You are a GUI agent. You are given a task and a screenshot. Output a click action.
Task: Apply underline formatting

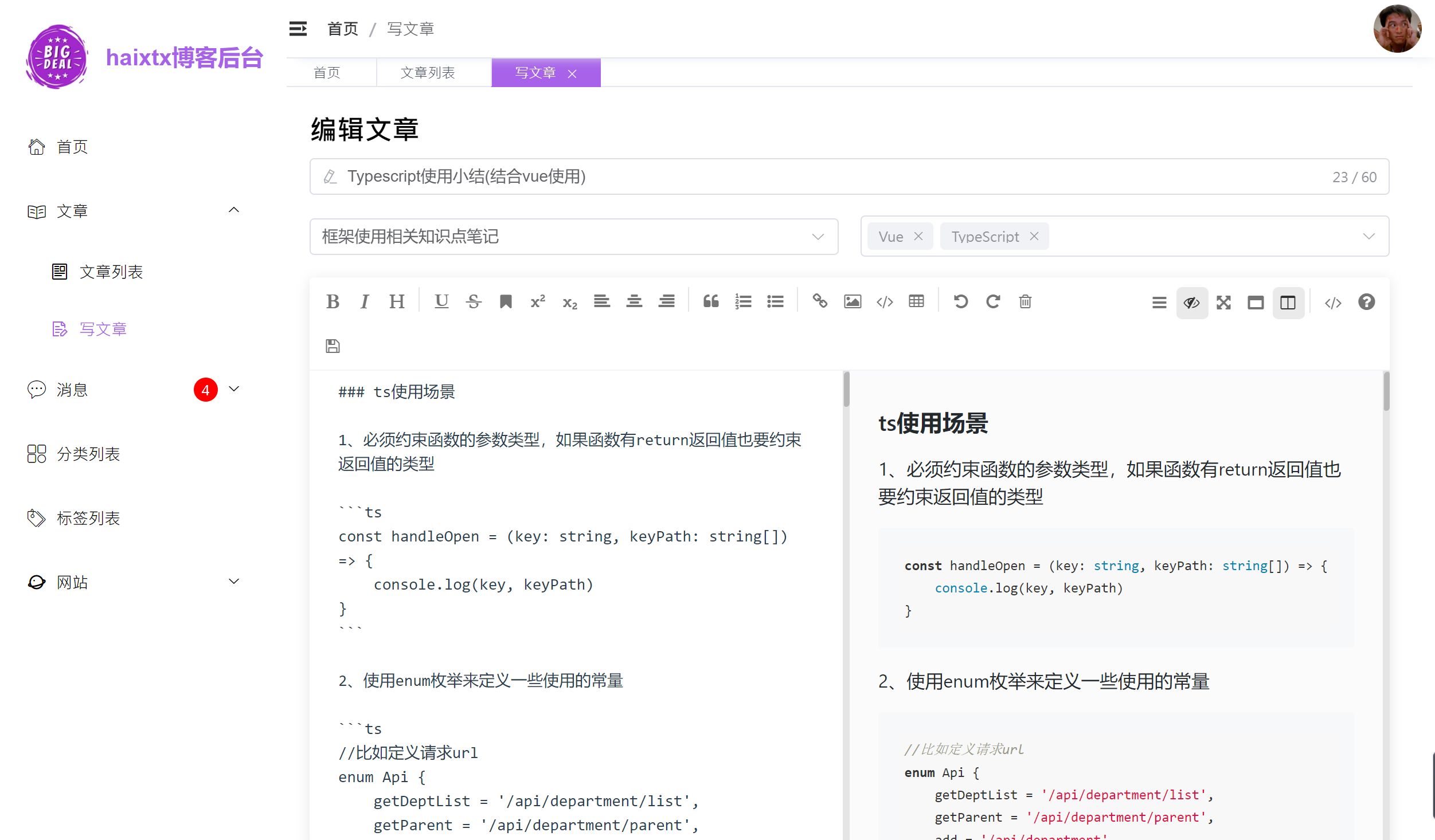pos(441,301)
